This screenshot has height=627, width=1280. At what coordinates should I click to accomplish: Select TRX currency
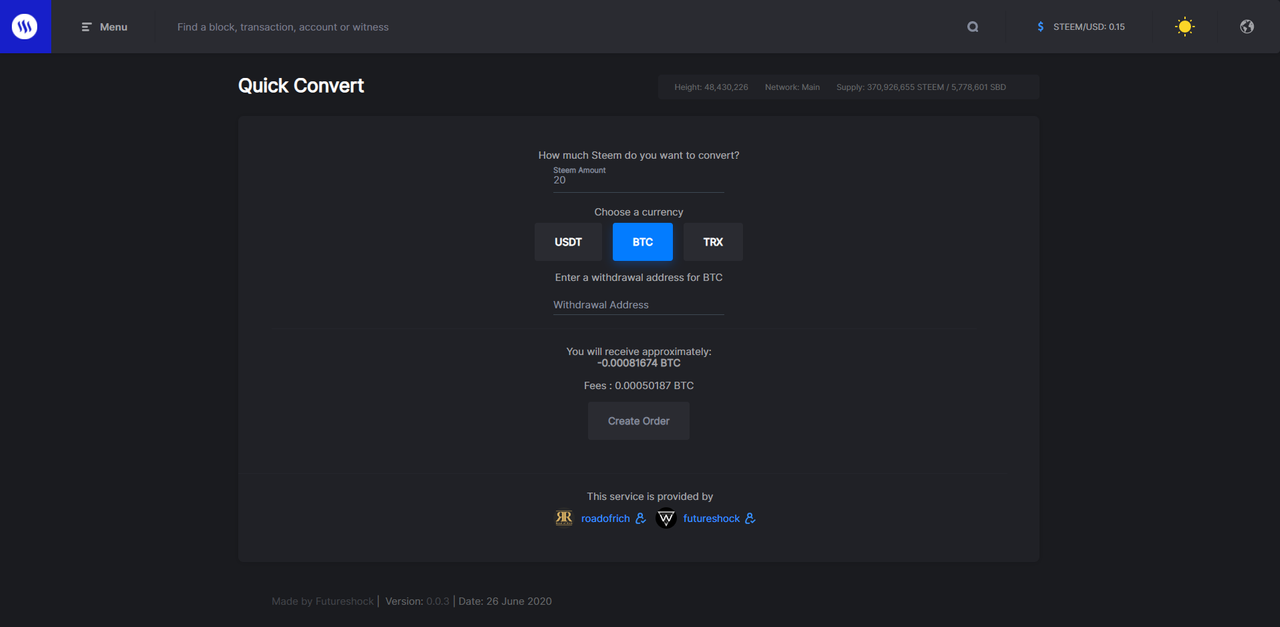click(713, 242)
